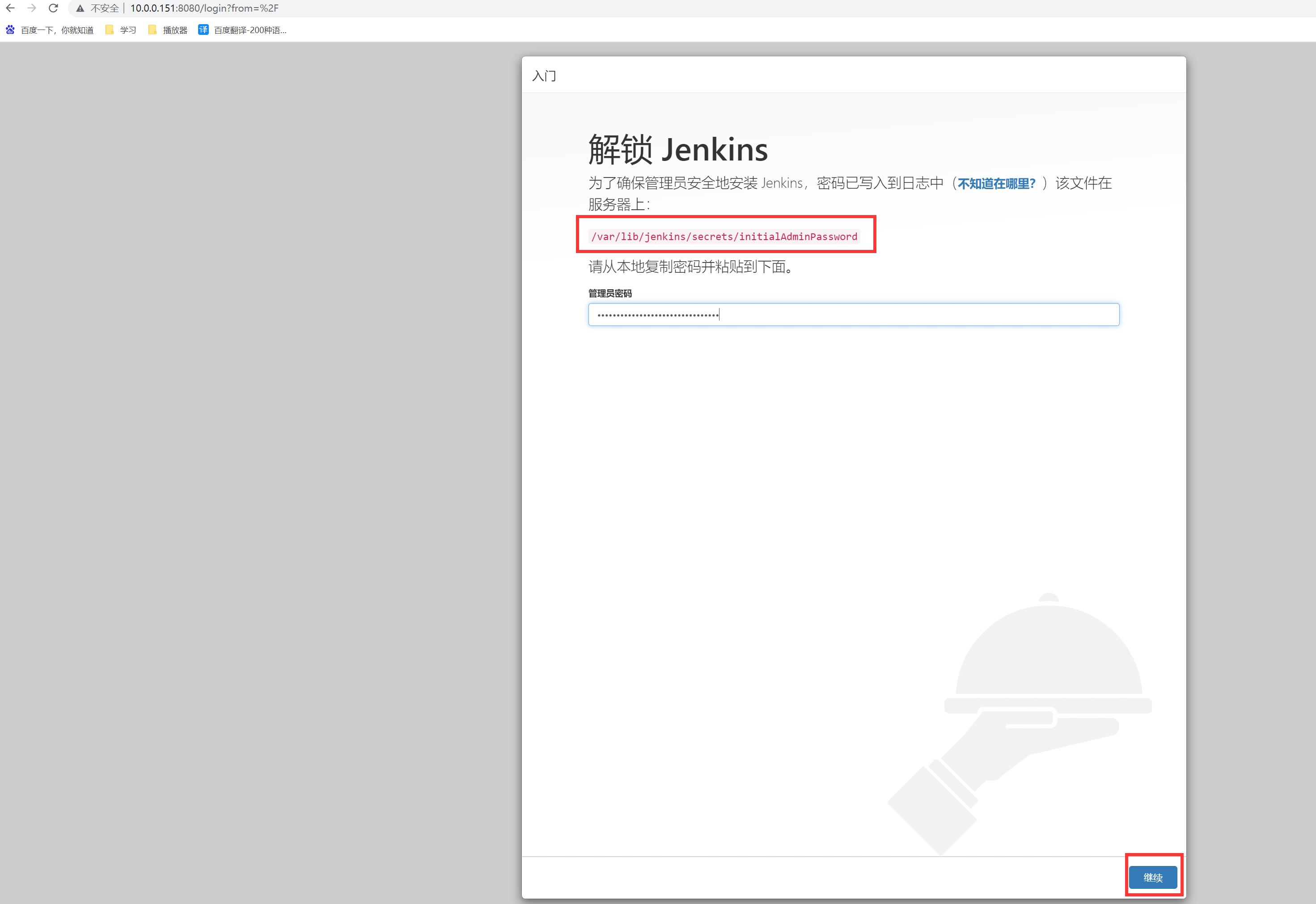Click the initialAdminPassword file path text

724,236
